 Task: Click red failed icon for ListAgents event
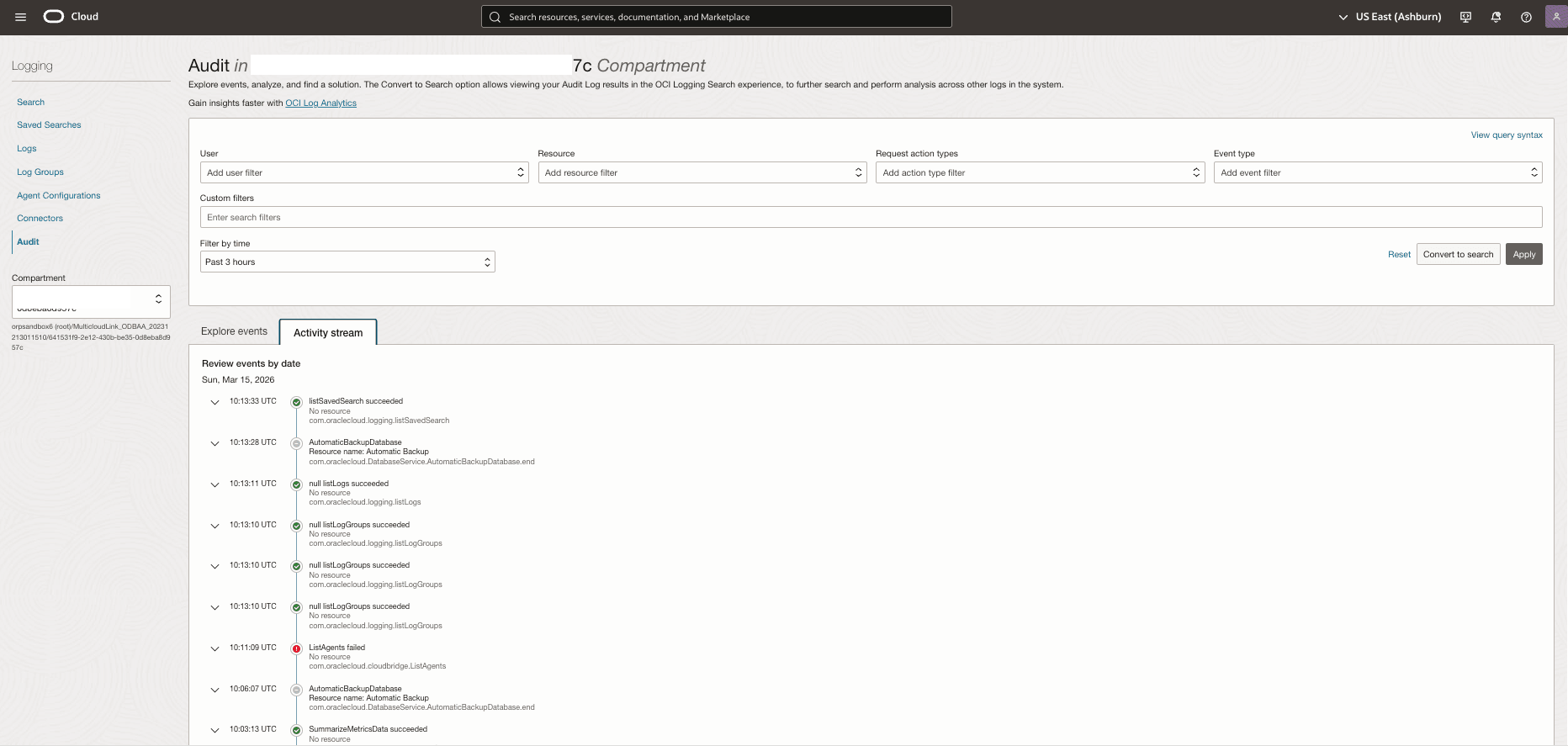[296, 648]
